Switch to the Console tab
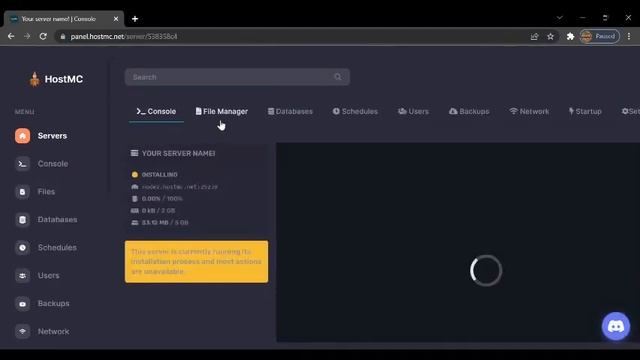This screenshot has height=360, width=640. [x=156, y=111]
